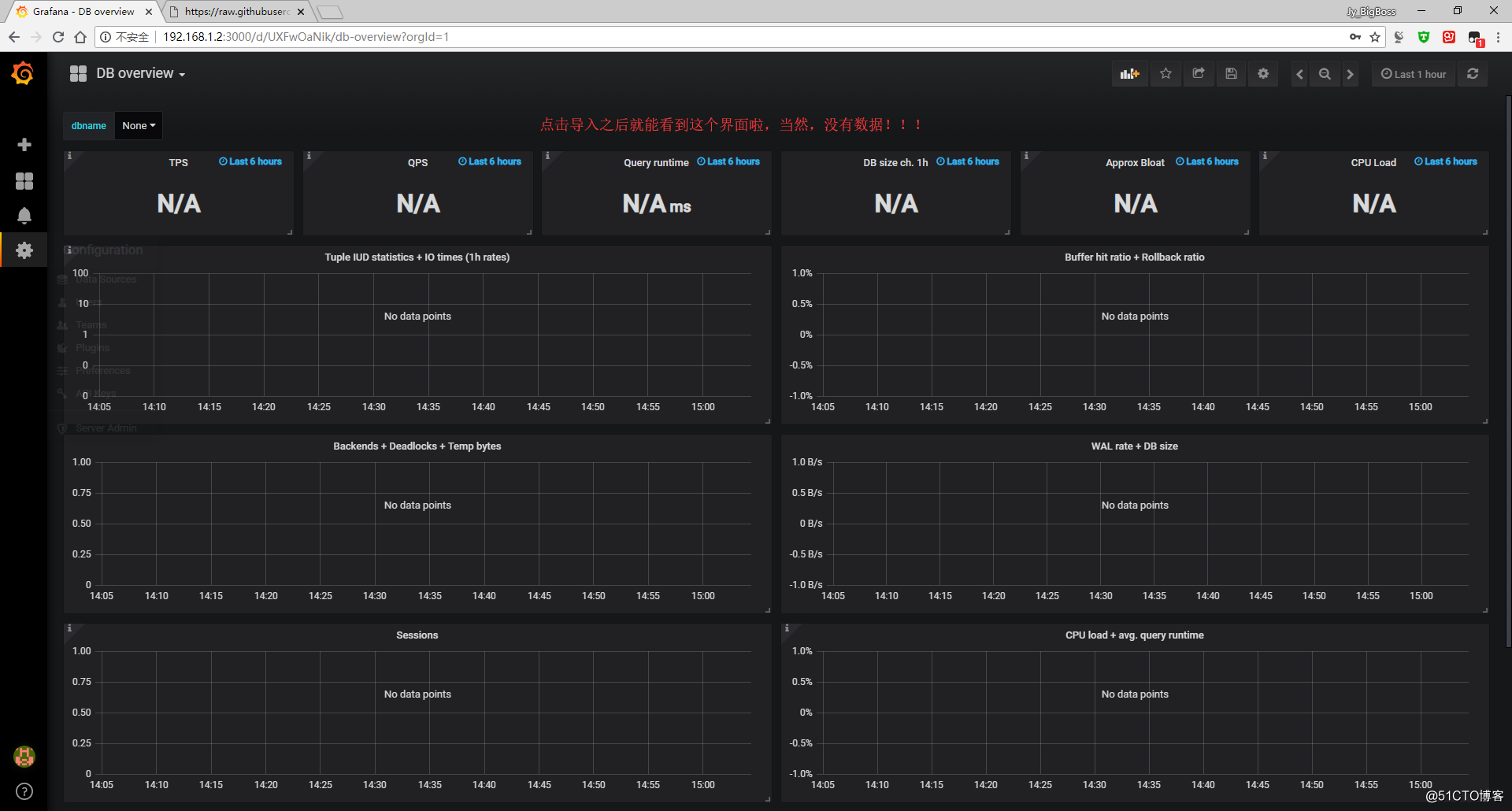
Task: Switch to the Grafana - DB overview tab
Action: point(83,12)
